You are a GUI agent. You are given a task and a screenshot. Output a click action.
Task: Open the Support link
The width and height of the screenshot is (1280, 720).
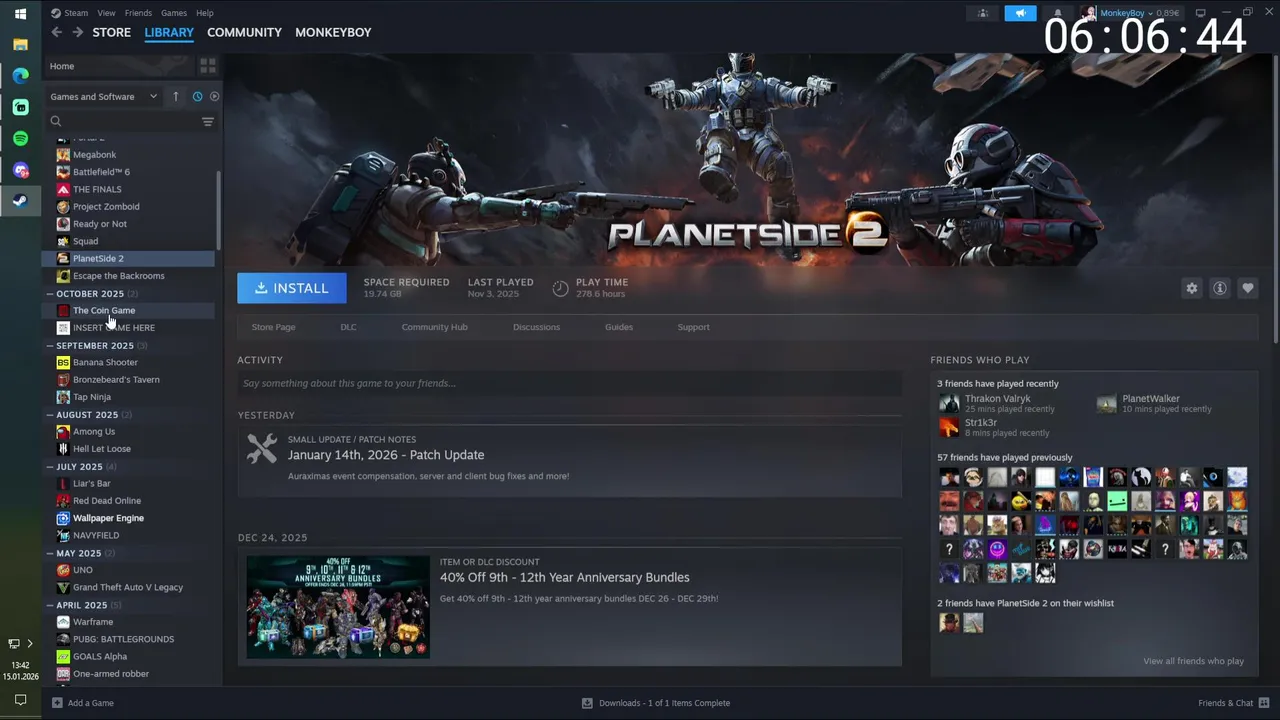tap(693, 327)
